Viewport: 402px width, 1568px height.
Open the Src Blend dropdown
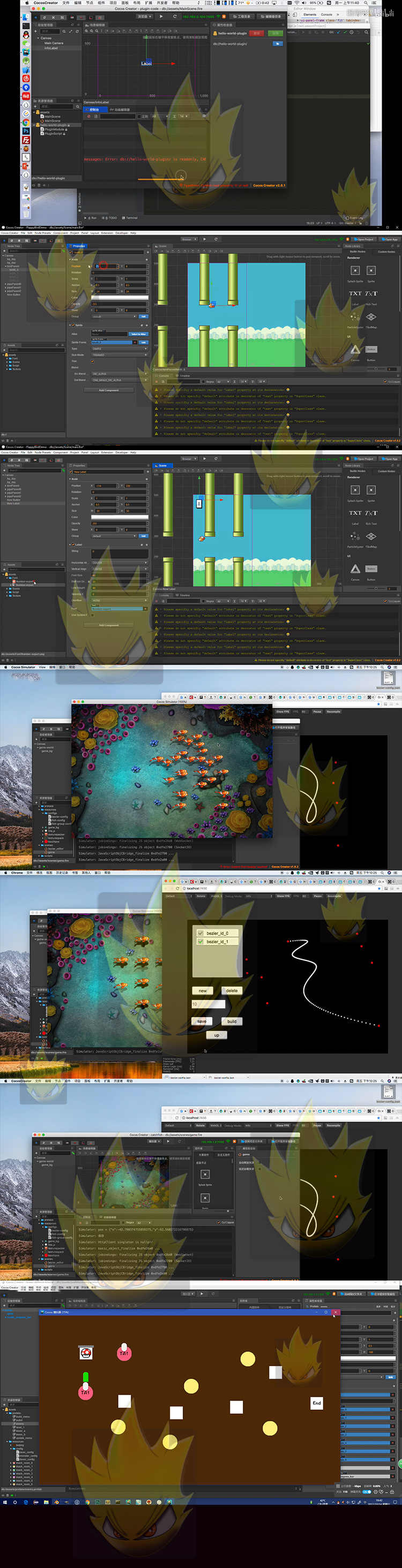pyautogui.click(x=119, y=374)
